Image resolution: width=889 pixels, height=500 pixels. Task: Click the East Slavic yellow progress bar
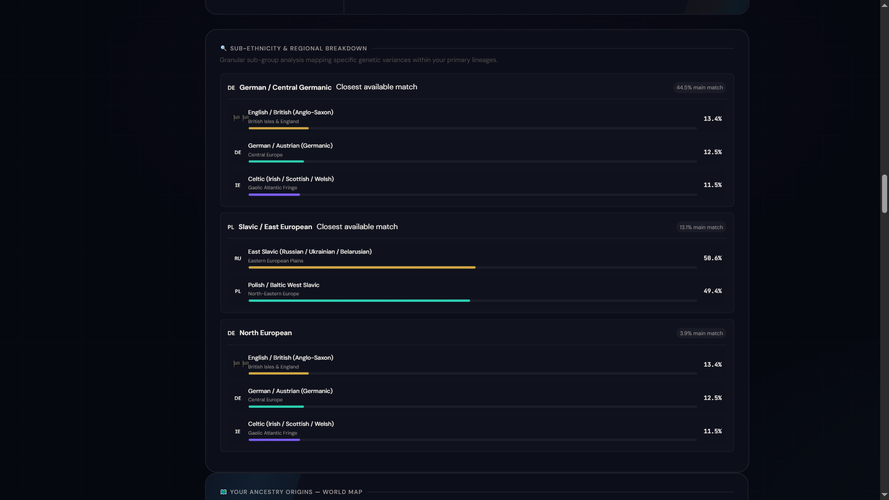click(x=362, y=268)
